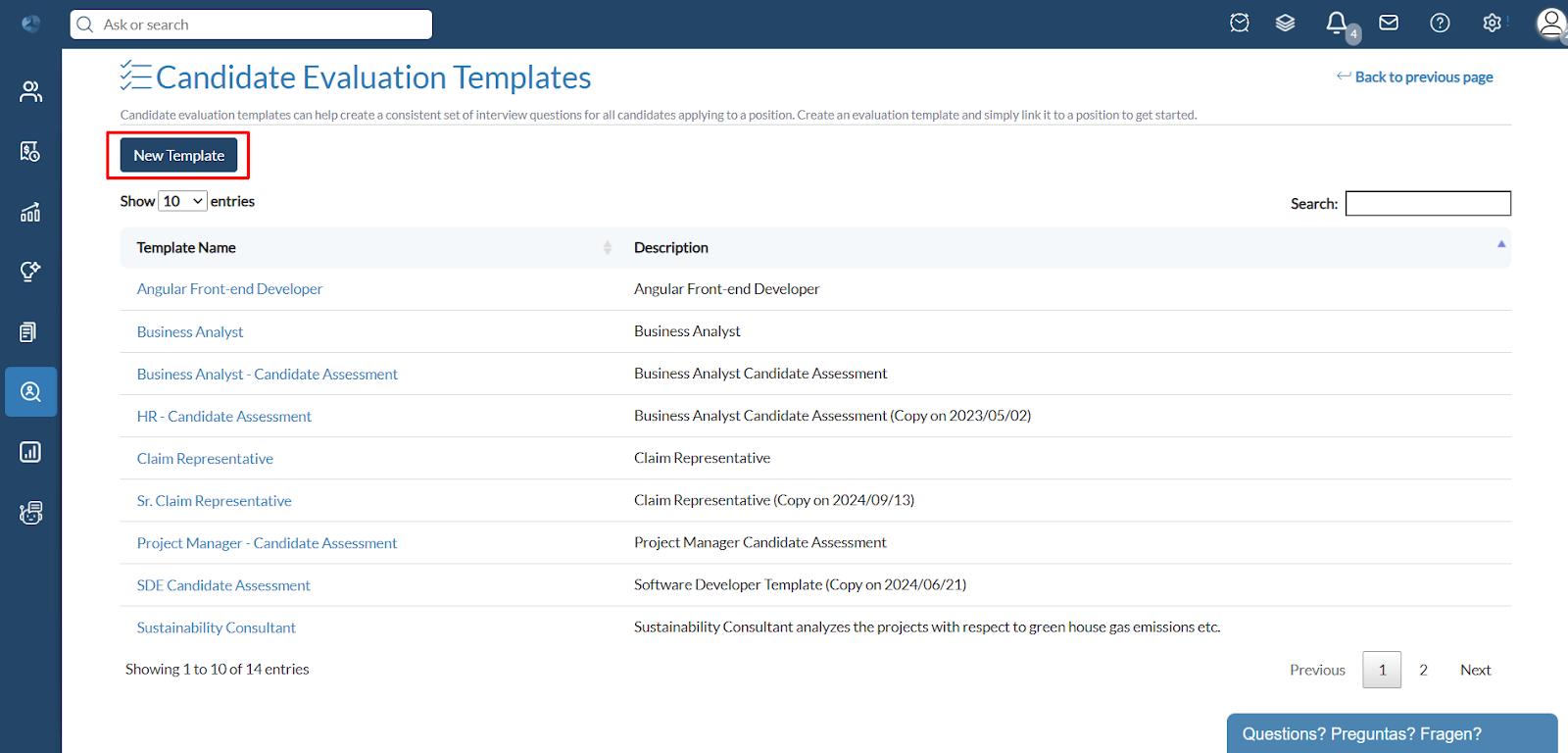Open the payroll document icon in the sidebar
1568x753 pixels.
tap(30, 151)
